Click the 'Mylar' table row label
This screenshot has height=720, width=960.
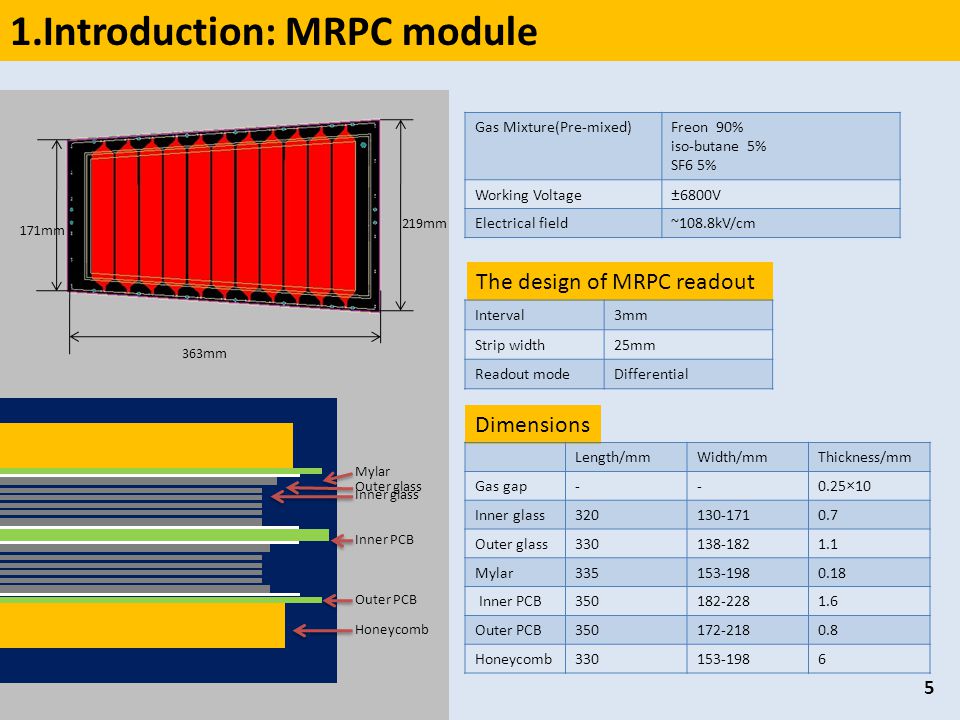(x=494, y=574)
